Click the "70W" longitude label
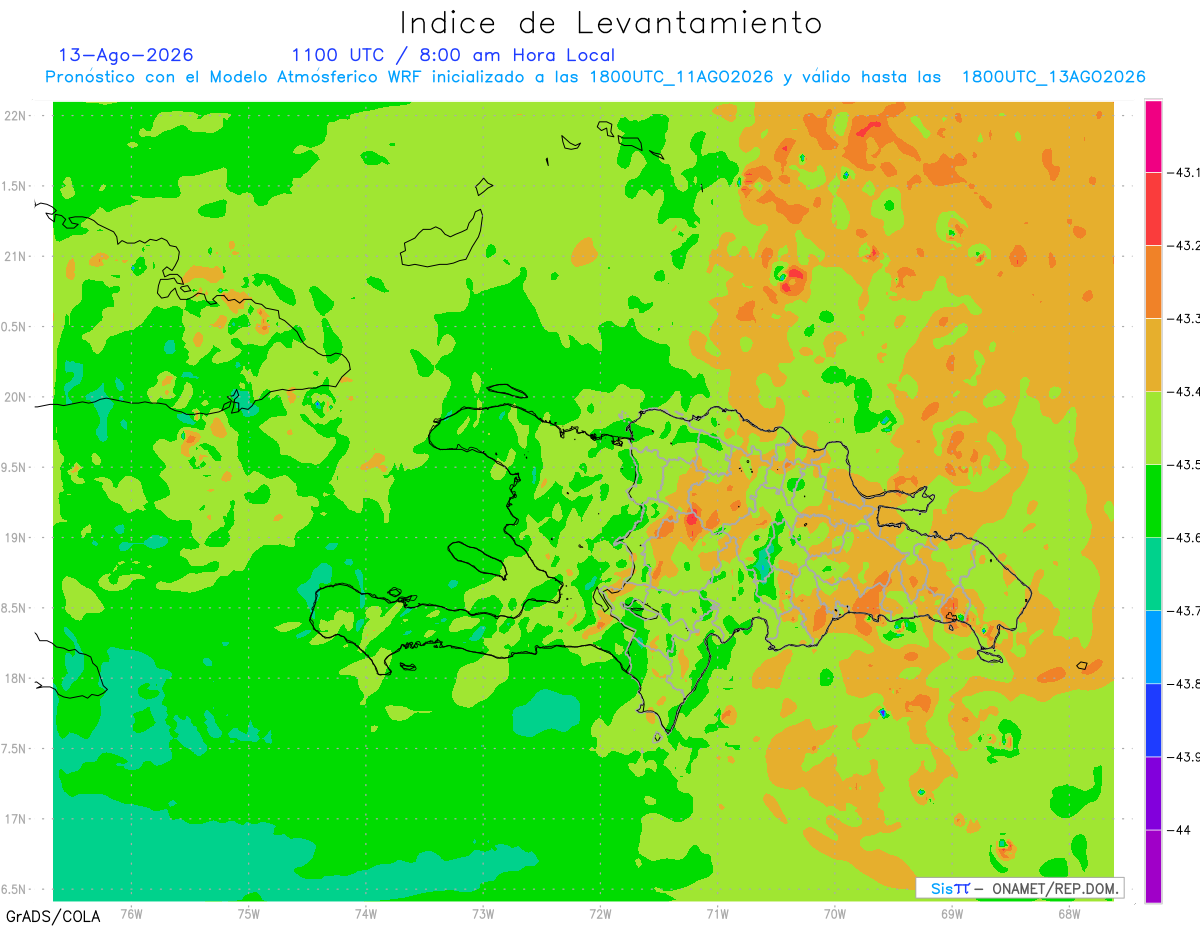1200x927 pixels. click(835, 912)
